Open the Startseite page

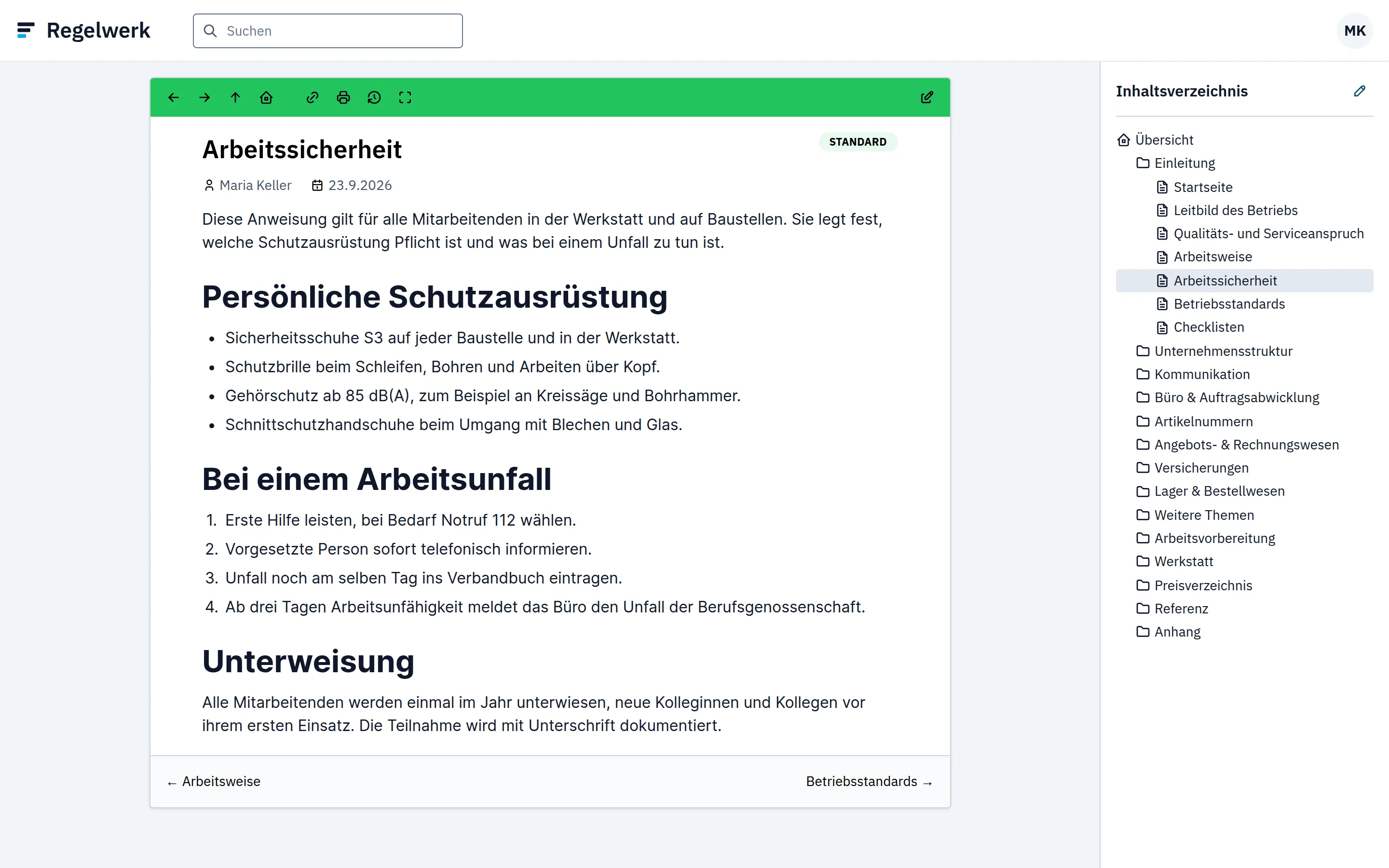point(1202,187)
